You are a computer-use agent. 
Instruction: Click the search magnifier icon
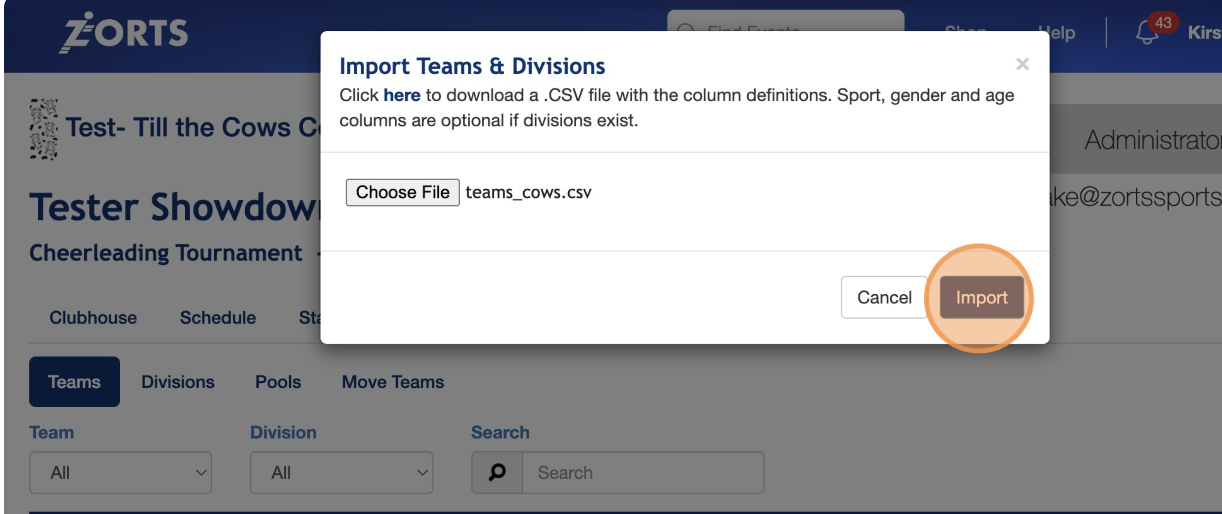497,473
